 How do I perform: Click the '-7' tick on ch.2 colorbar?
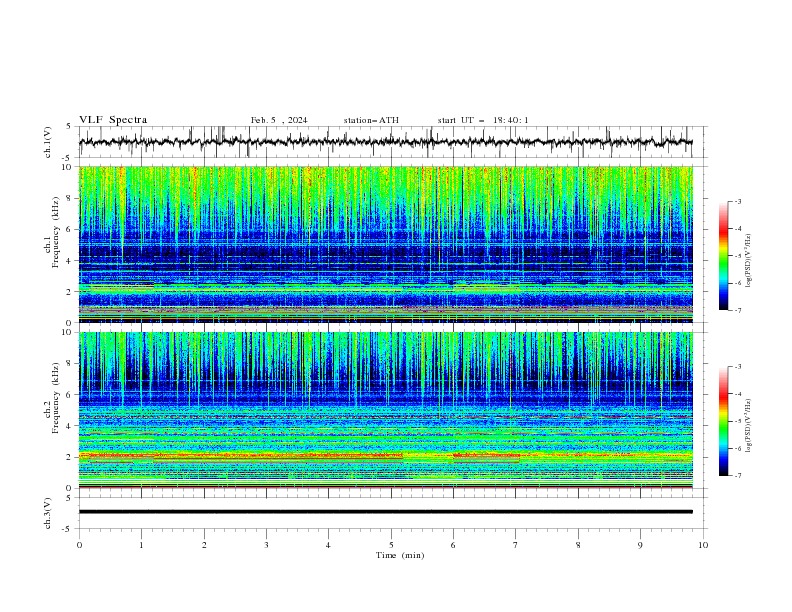(738, 475)
